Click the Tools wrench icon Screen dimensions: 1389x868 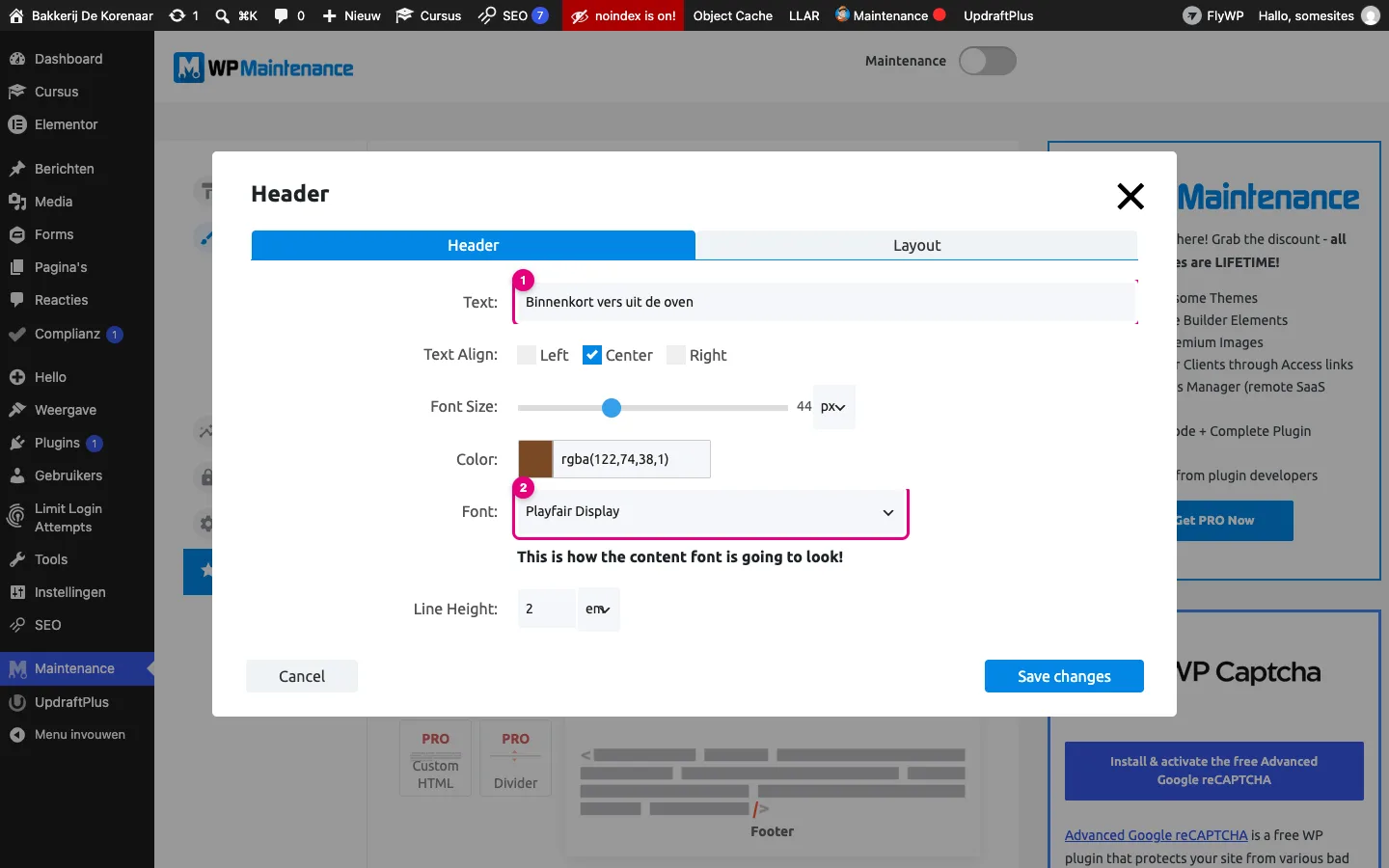click(16, 559)
